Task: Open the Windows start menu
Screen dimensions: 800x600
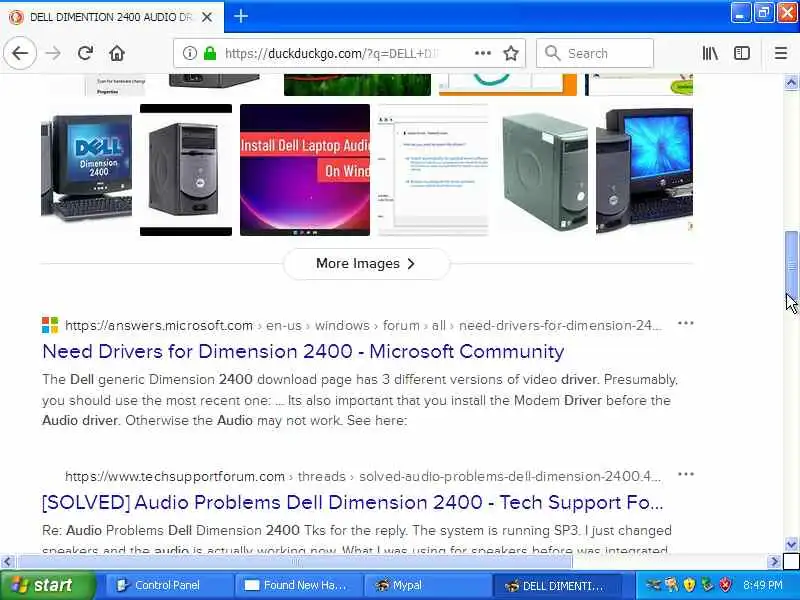Action: [48, 585]
